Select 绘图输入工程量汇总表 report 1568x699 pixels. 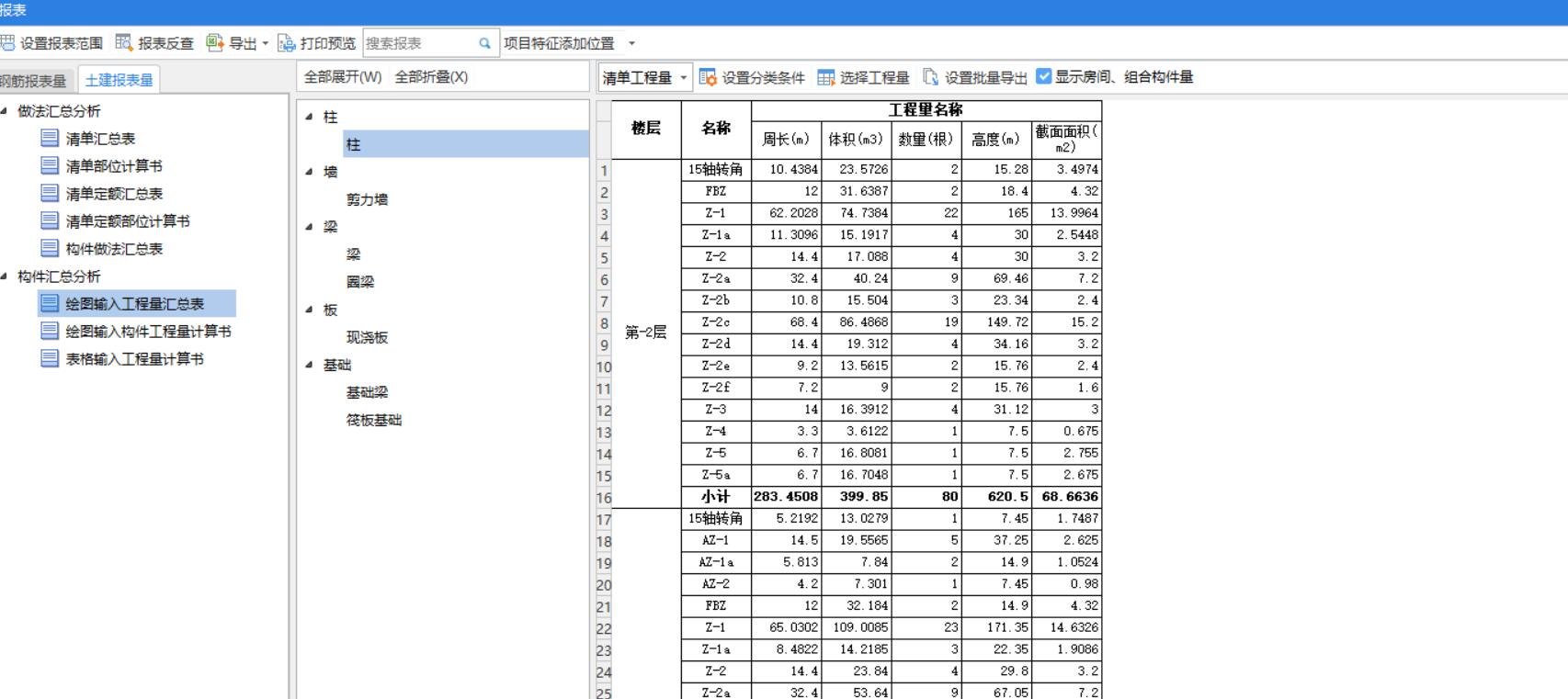click(135, 304)
